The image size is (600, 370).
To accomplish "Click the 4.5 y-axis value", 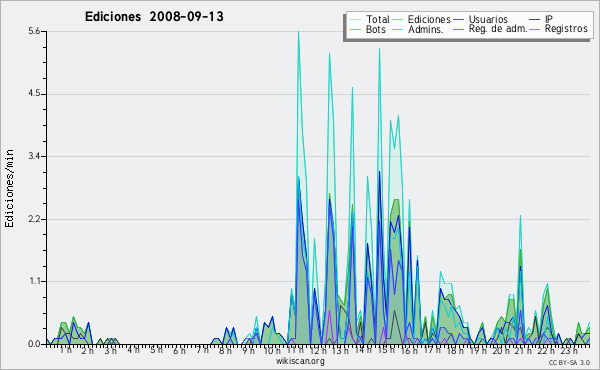I will click(x=34, y=94).
